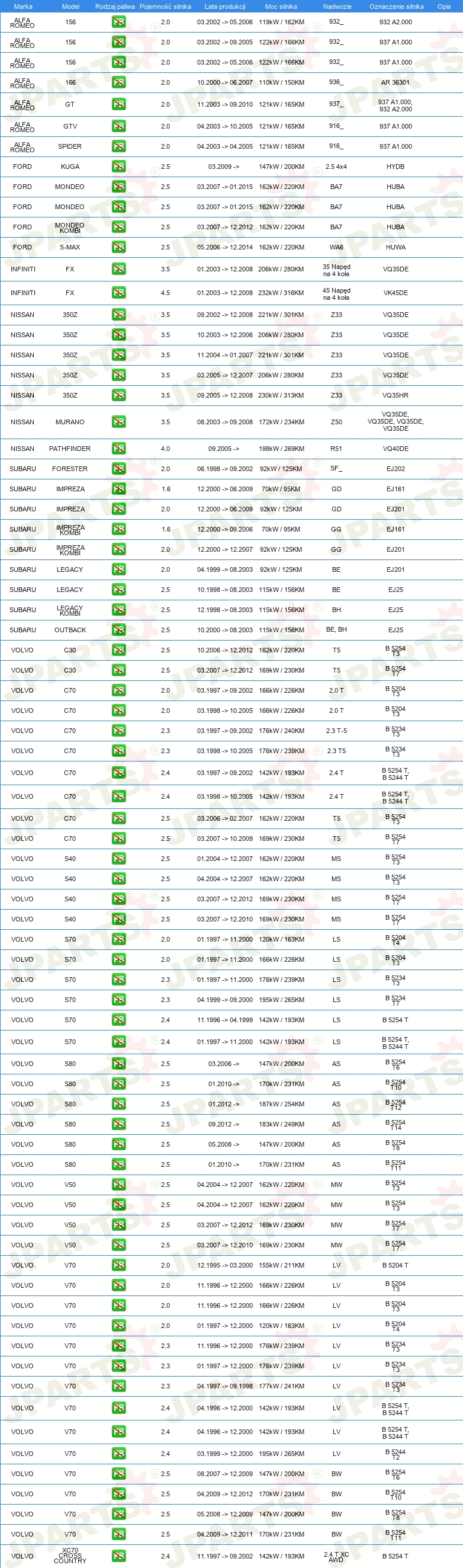Select the VQ40DE engine code cell
463x1568 pixels.
[396, 449]
